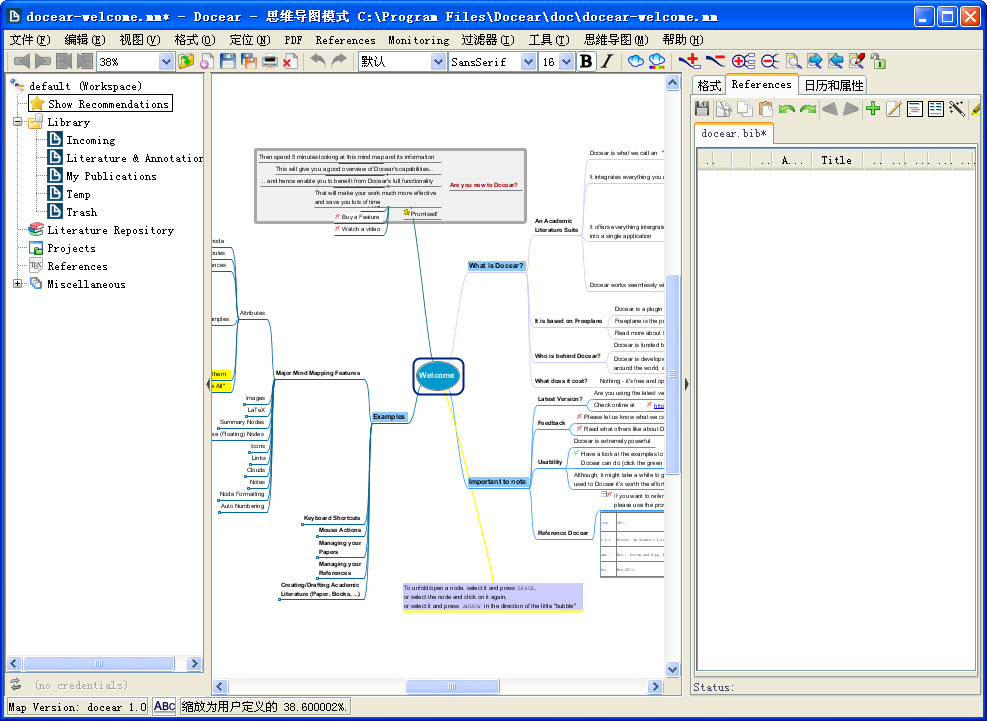Select the docear.bib* tab
The width and height of the screenshot is (987, 721).
[x=734, y=133]
